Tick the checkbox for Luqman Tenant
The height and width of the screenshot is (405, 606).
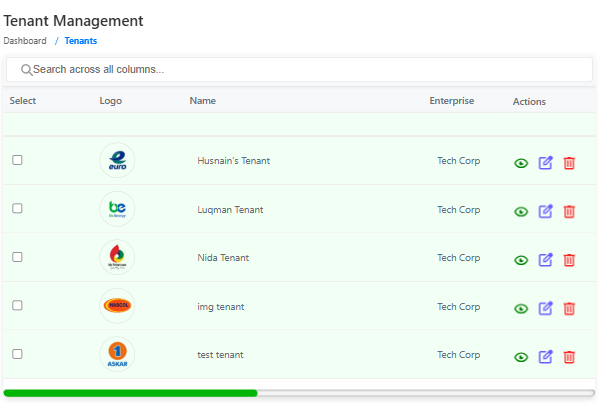click(17, 208)
